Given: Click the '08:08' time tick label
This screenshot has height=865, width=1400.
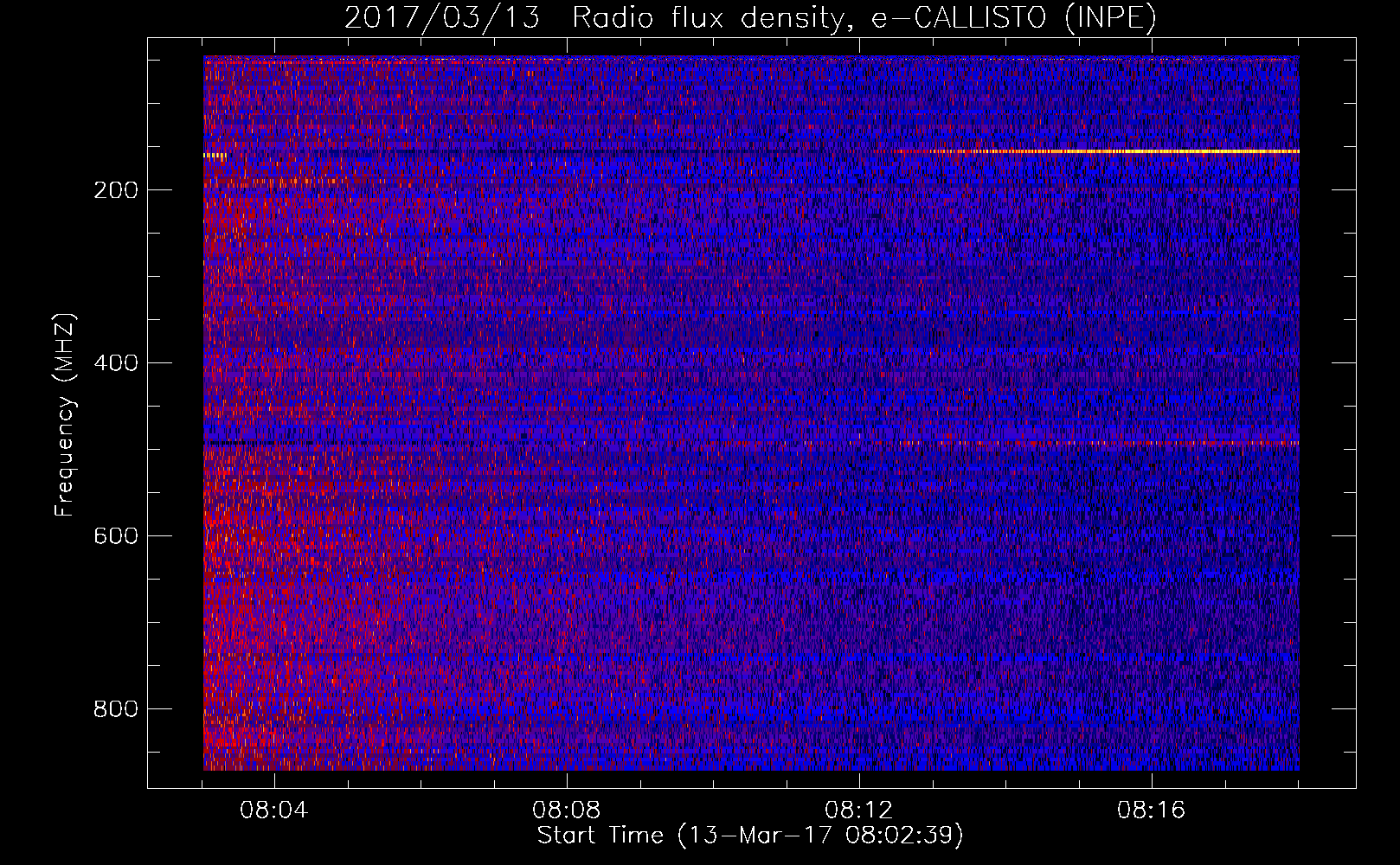Looking at the screenshot, I should click(567, 811).
